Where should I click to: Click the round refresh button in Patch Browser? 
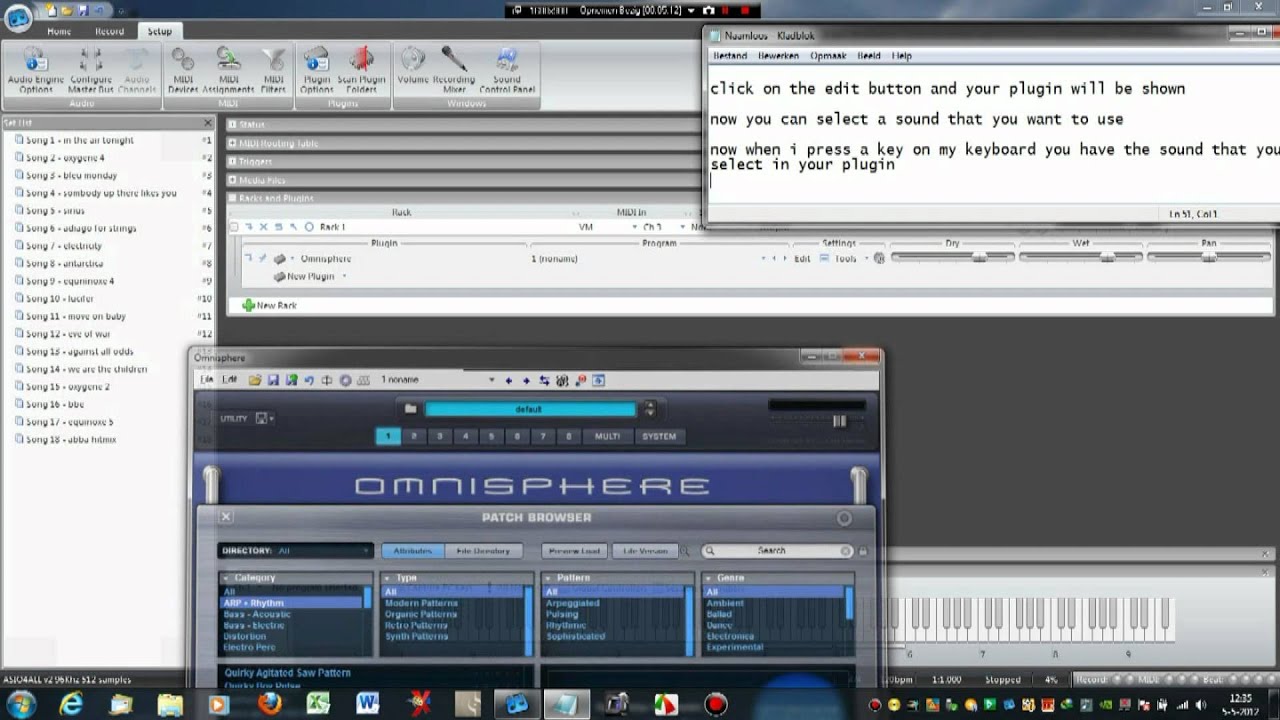click(x=844, y=518)
